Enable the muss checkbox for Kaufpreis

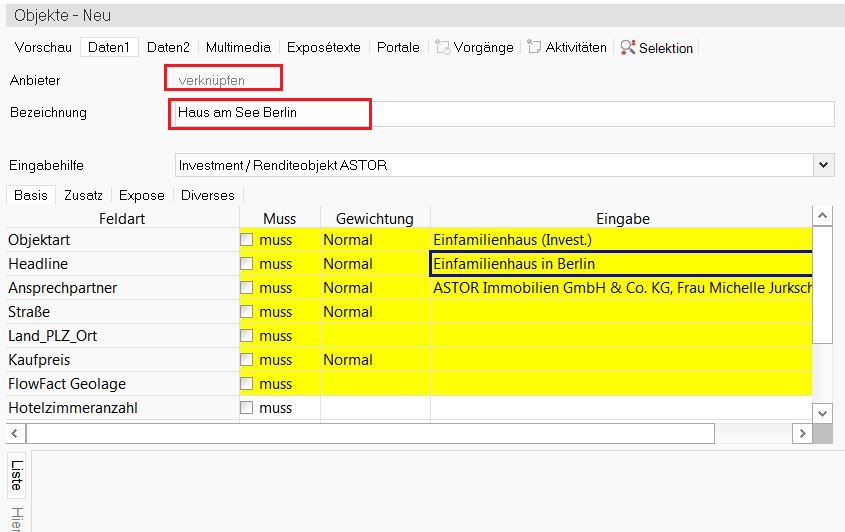click(247, 360)
